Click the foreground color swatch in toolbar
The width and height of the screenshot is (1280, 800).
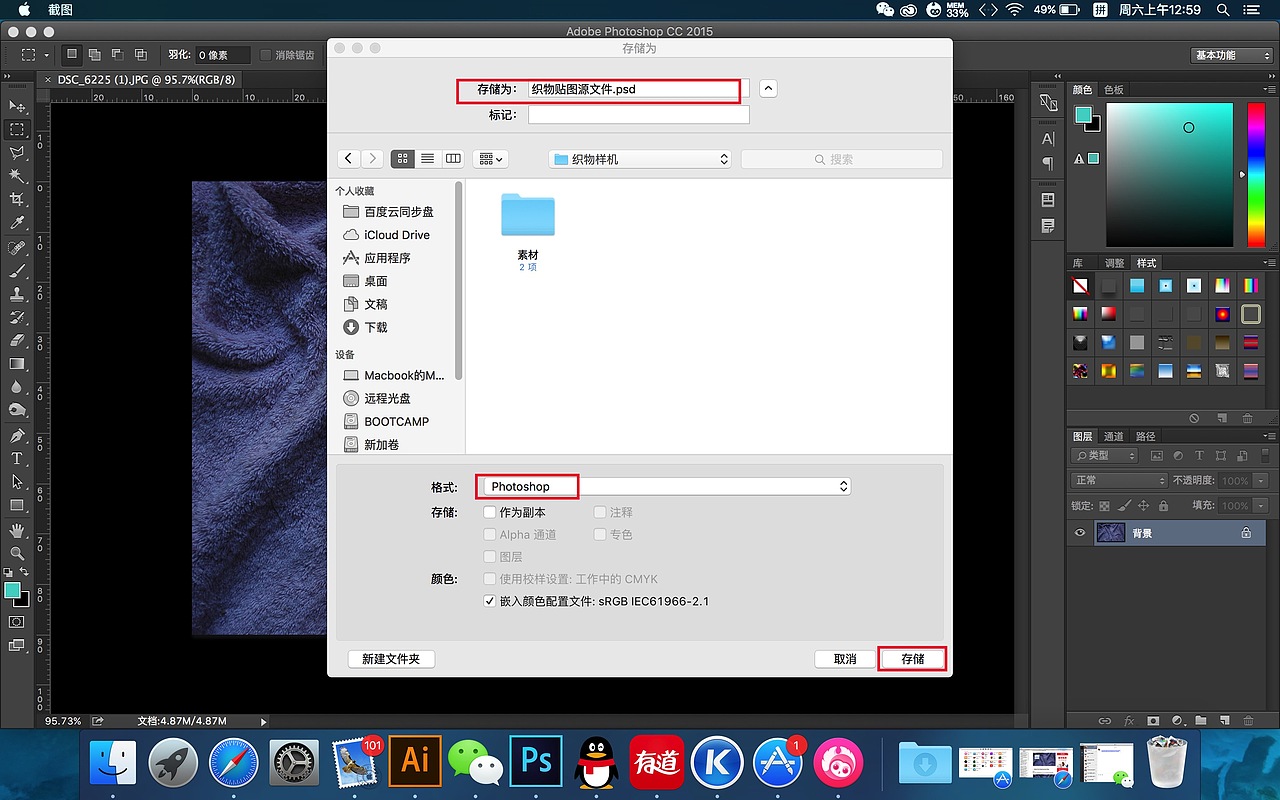click(13, 591)
